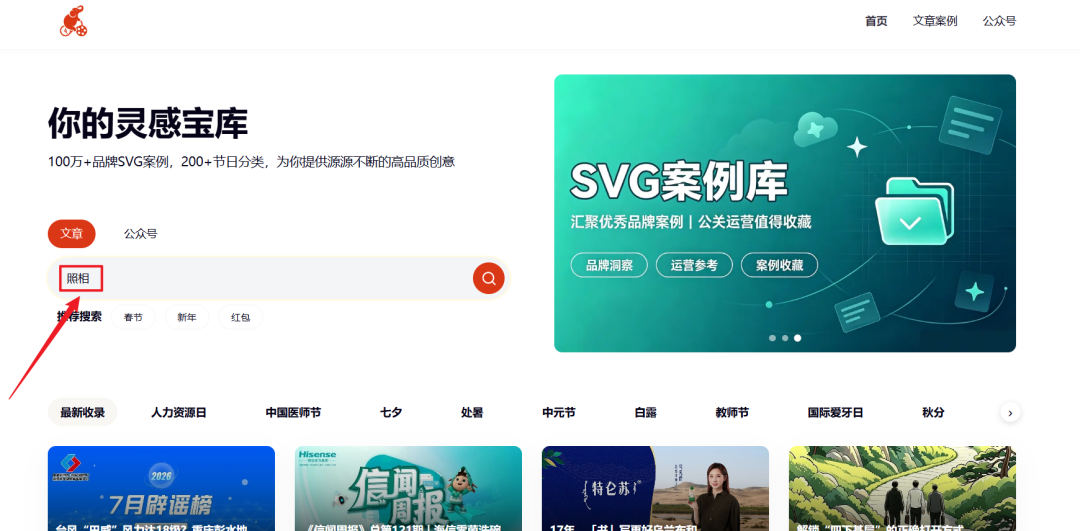Click the red mouse site logo
The height and width of the screenshot is (531, 1080).
[x=74, y=21]
